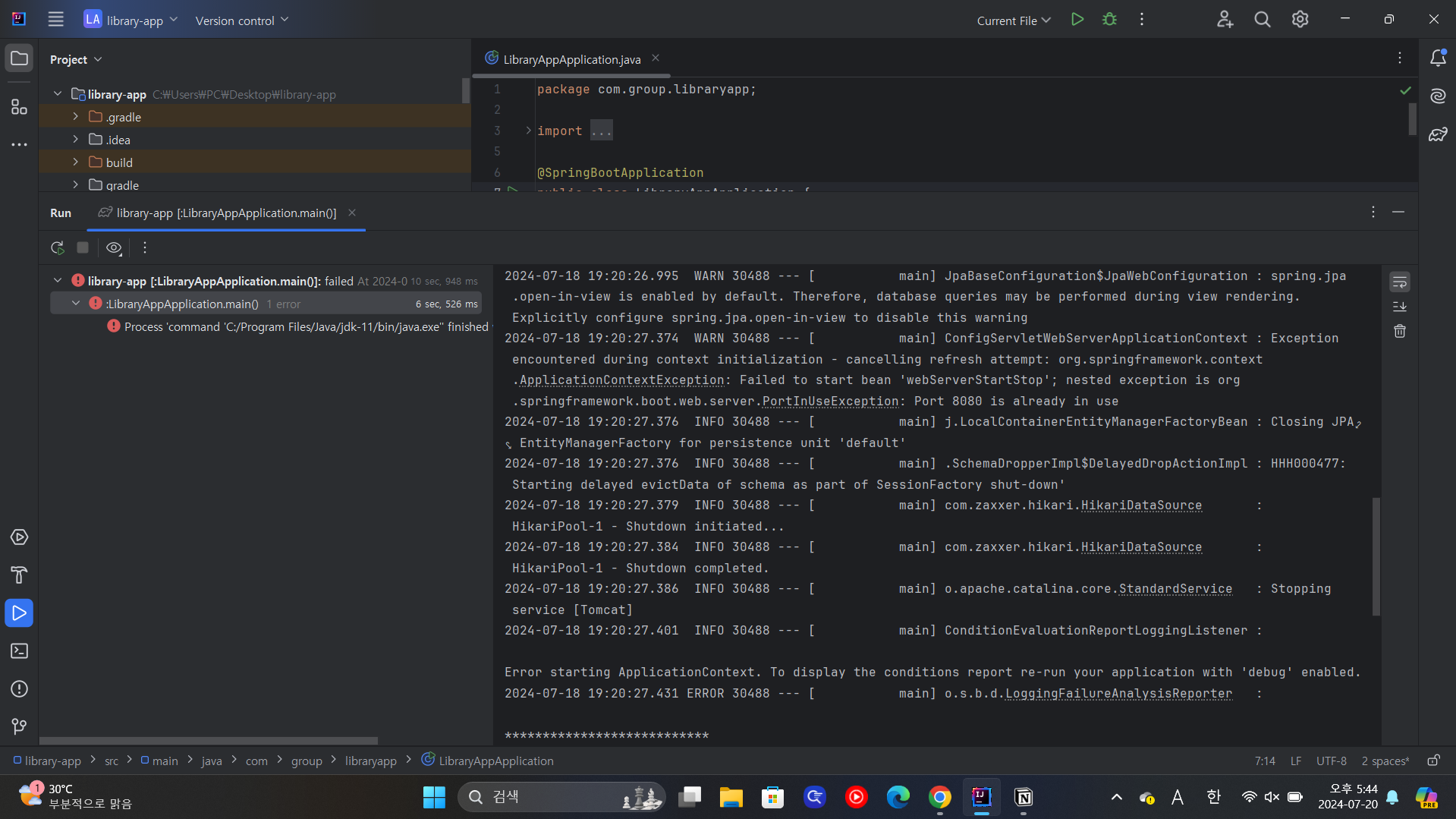This screenshot has width=1456, height=819.
Task: Open Git version control tool window icon
Action: [x=19, y=727]
